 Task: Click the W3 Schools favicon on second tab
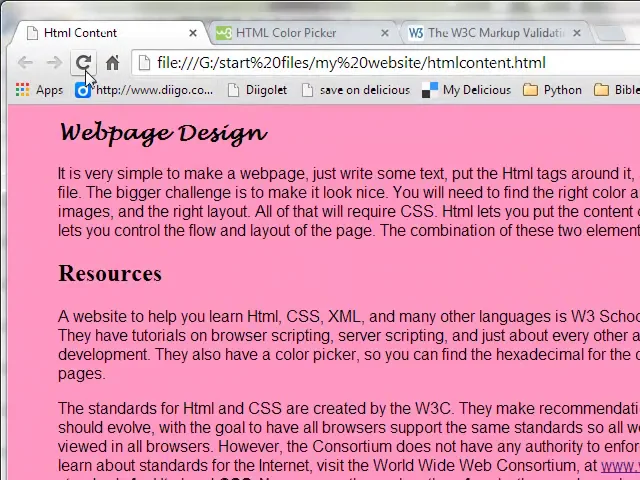click(x=224, y=33)
